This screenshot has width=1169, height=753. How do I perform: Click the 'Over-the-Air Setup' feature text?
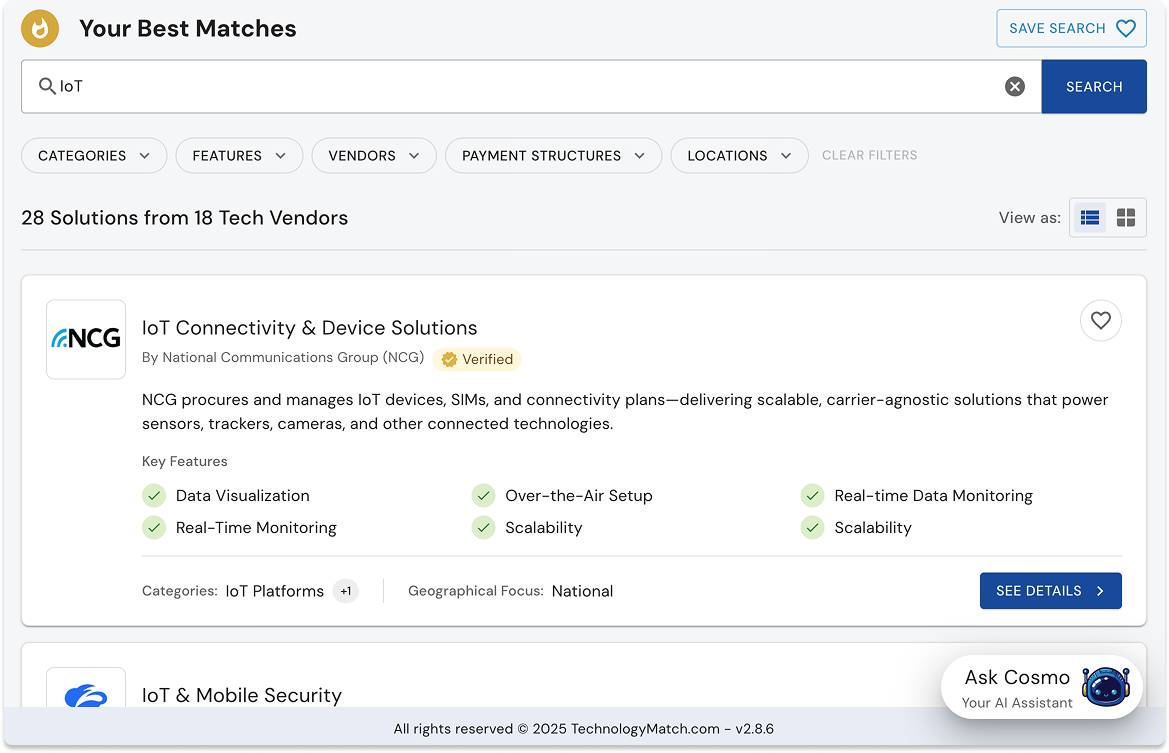tap(579, 496)
